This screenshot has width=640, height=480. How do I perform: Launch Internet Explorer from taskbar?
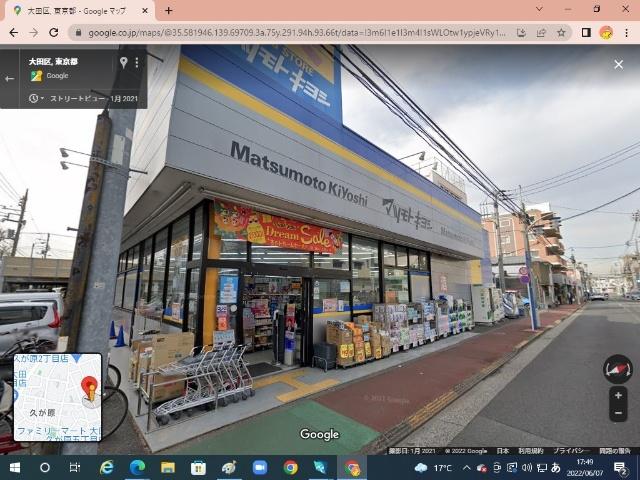pos(107,467)
